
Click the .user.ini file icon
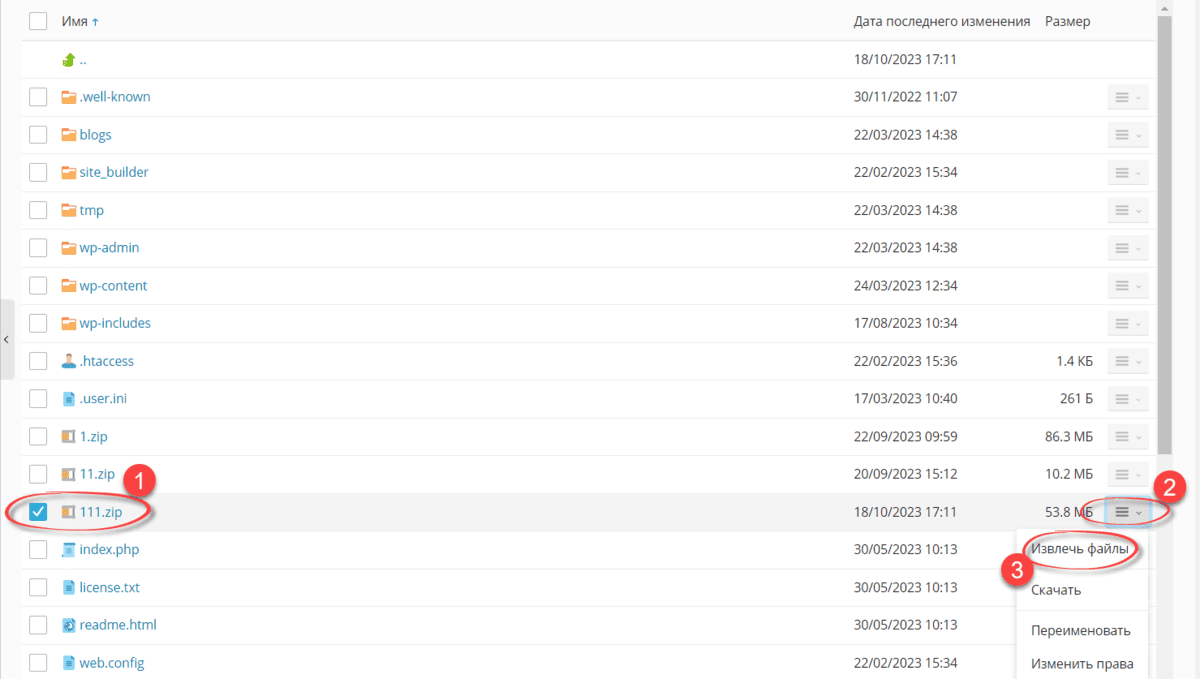click(x=68, y=399)
